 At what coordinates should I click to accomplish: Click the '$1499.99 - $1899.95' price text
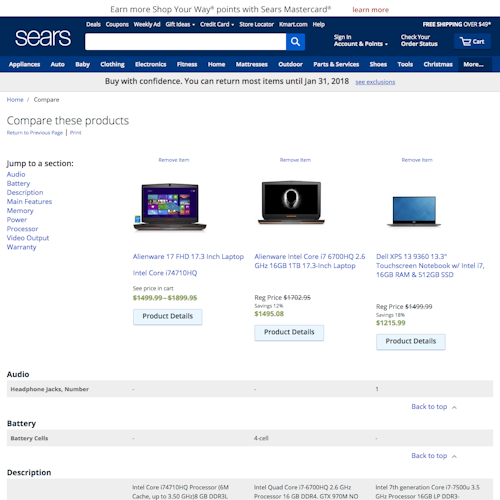coord(165,298)
